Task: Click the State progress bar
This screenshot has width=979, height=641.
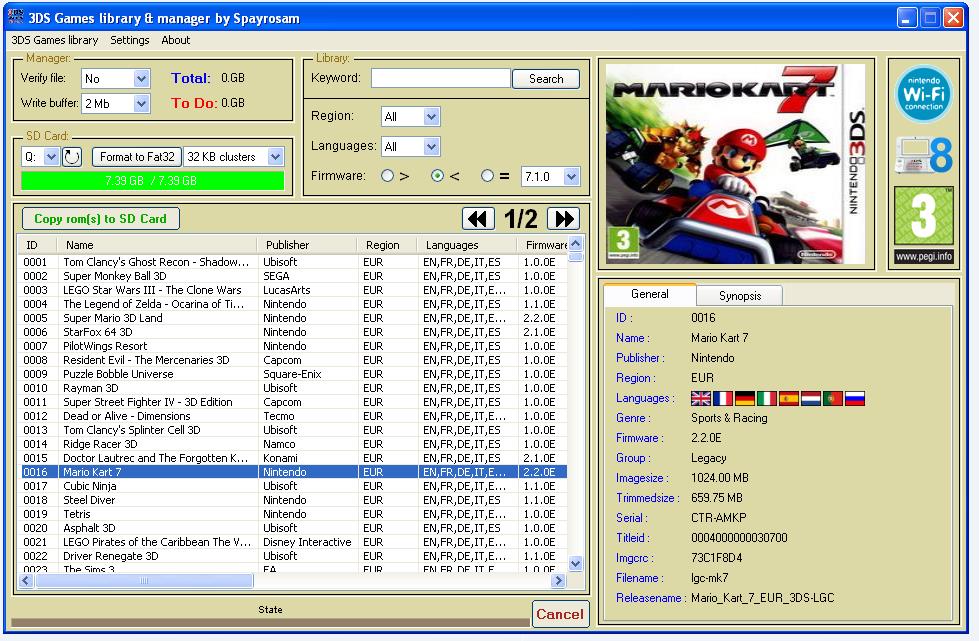Action: pos(270,622)
